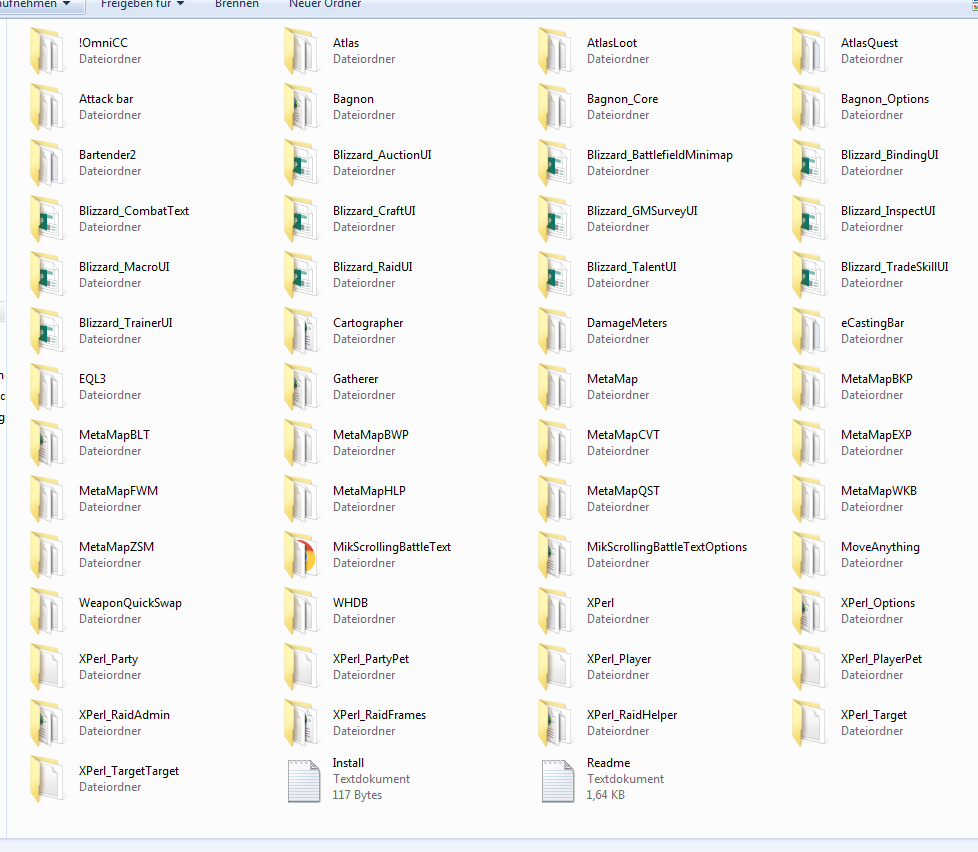Select the Blizzard_InspectUI folder name
This screenshot has width=978, height=852.
point(888,211)
